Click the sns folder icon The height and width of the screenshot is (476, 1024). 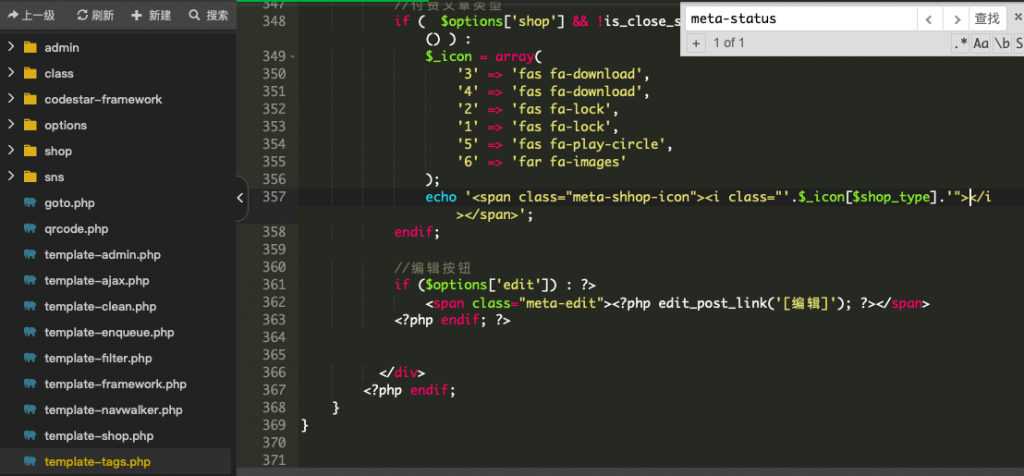click(30, 177)
